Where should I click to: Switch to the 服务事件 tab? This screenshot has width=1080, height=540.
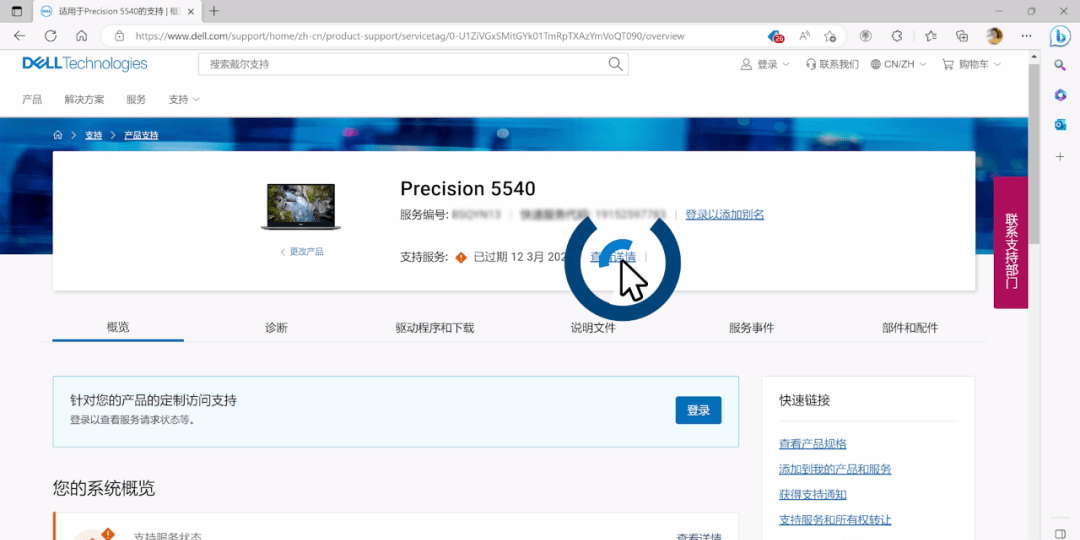click(x=751, y=328)
